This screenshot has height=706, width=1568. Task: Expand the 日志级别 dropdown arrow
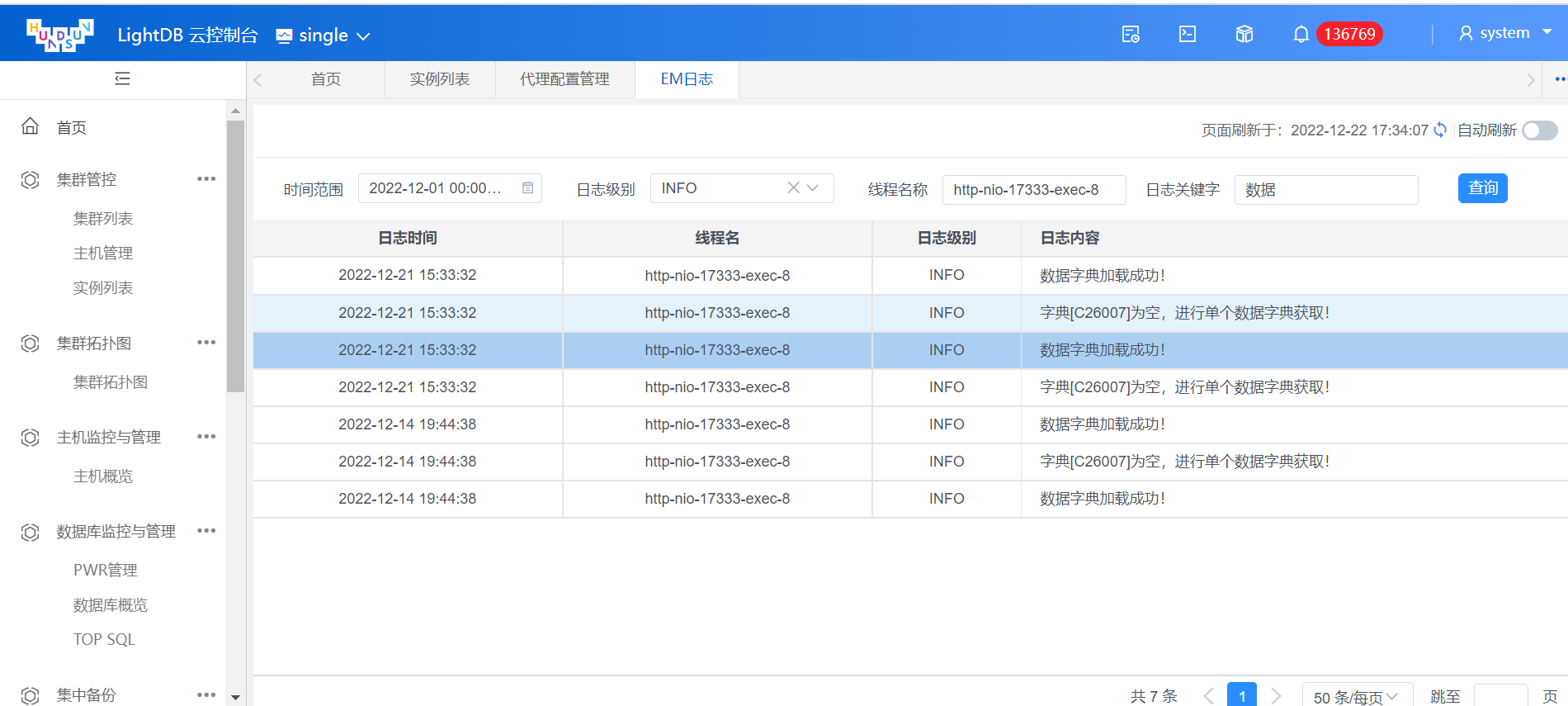pyautogui.click(x=813, y=187)
